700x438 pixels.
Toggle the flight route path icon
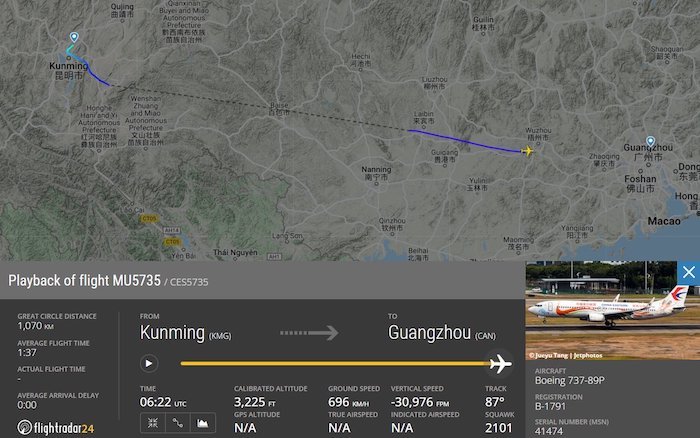(178, 423)
